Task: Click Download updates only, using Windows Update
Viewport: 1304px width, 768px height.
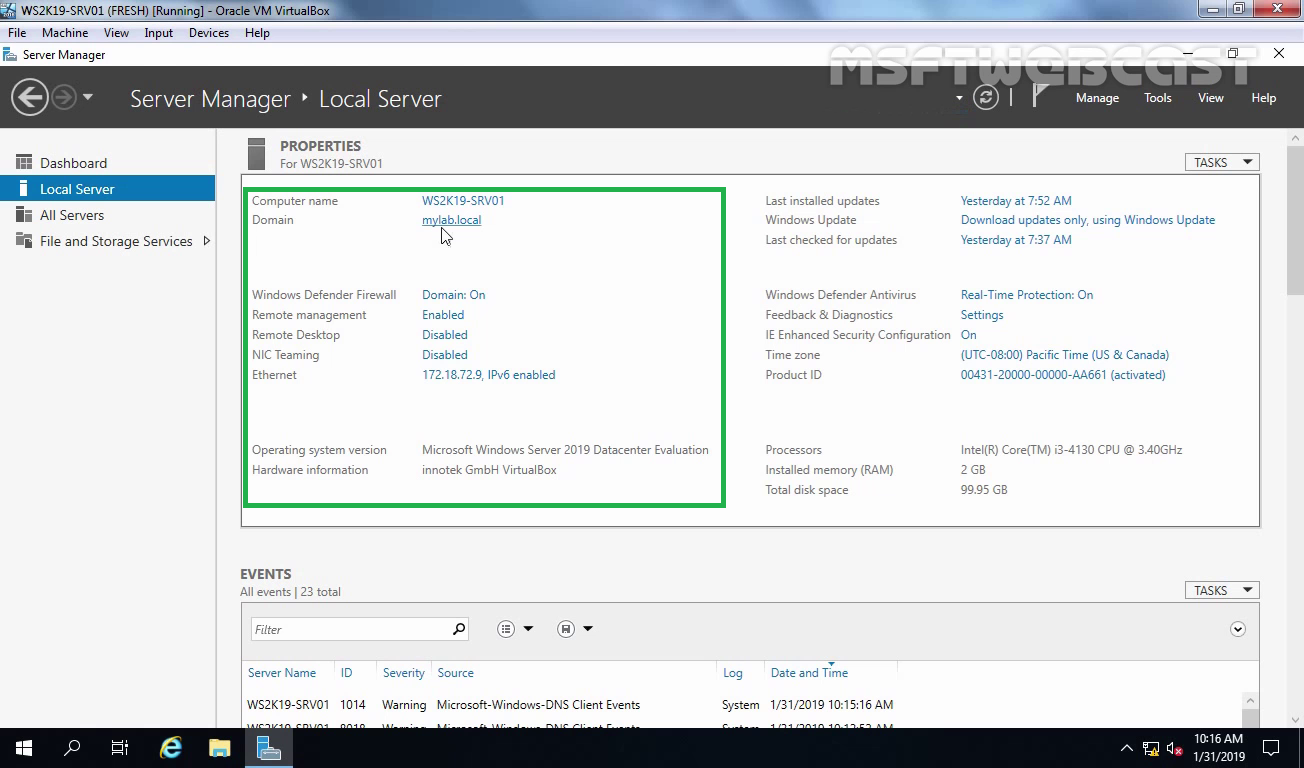Action: coord(1088,220)
